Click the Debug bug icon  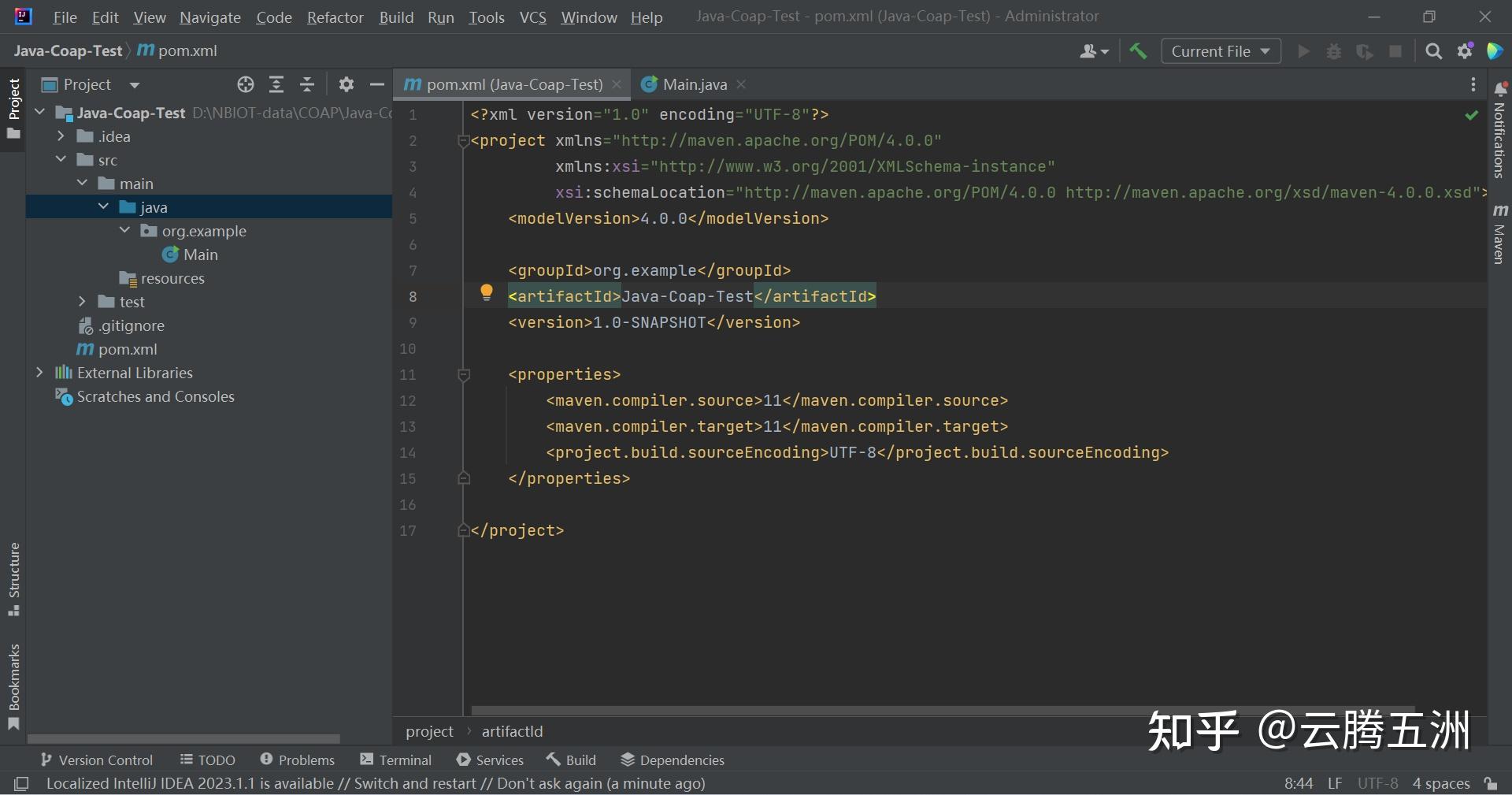click(x=1334, y=51)
